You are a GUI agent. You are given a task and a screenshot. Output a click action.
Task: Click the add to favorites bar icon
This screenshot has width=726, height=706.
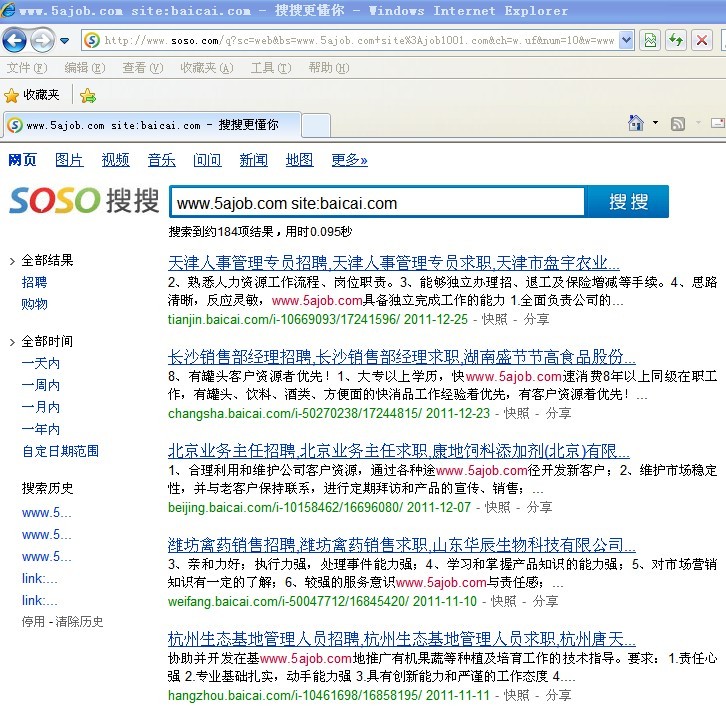click(88, 95)
